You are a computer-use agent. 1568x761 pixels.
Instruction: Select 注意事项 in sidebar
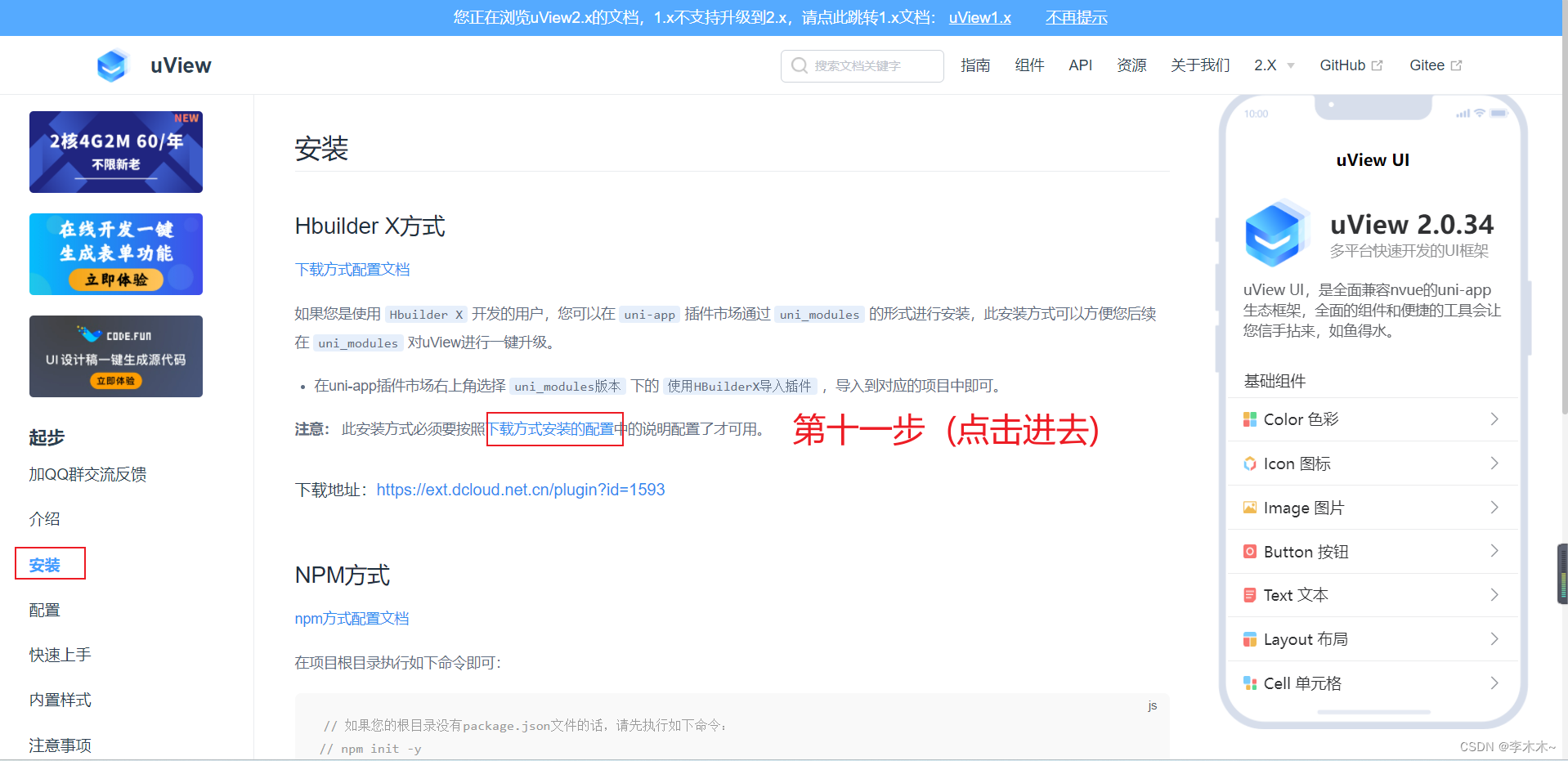pos(60,745)
